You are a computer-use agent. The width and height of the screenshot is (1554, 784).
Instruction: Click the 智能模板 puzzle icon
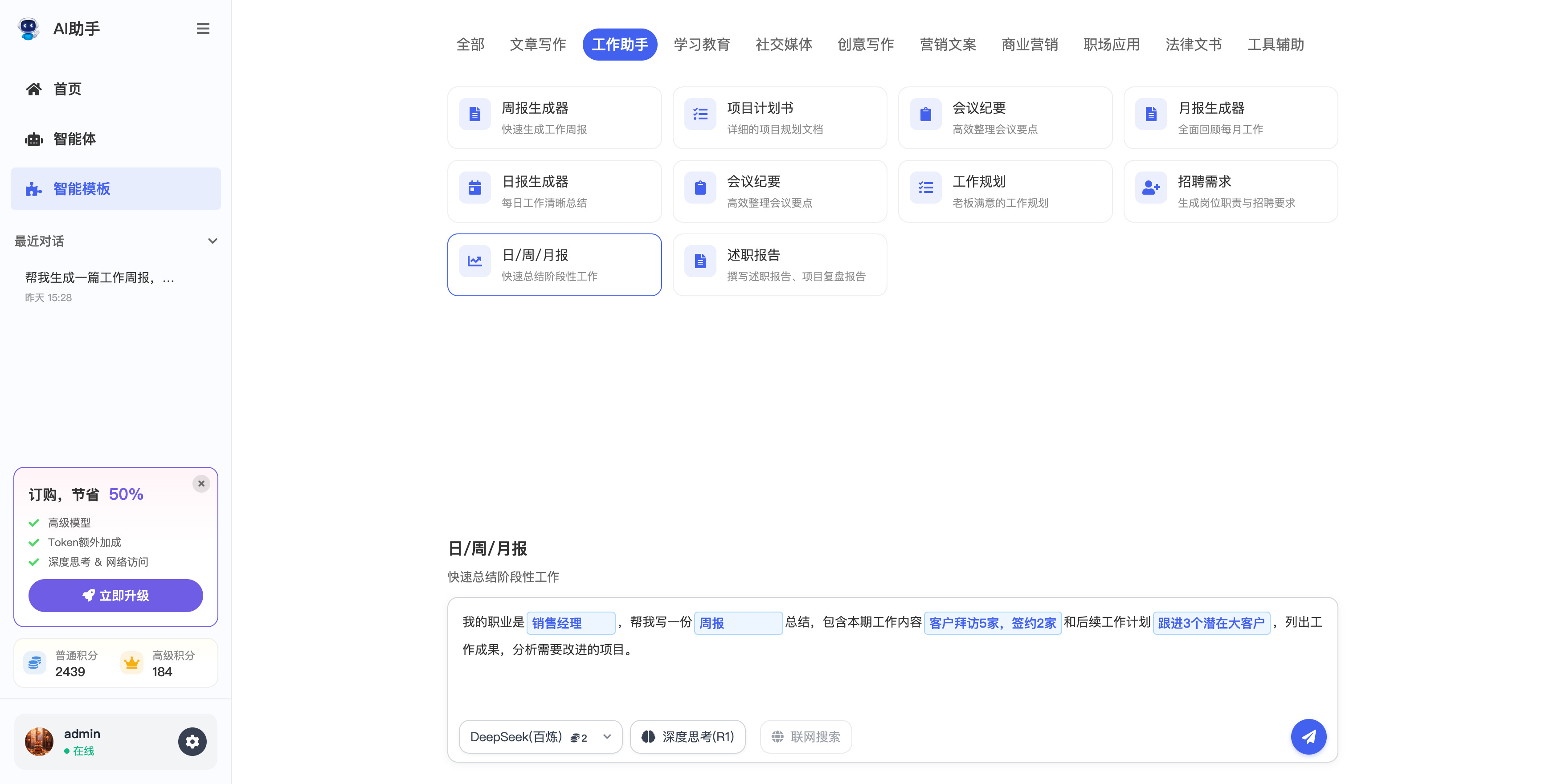34,189
